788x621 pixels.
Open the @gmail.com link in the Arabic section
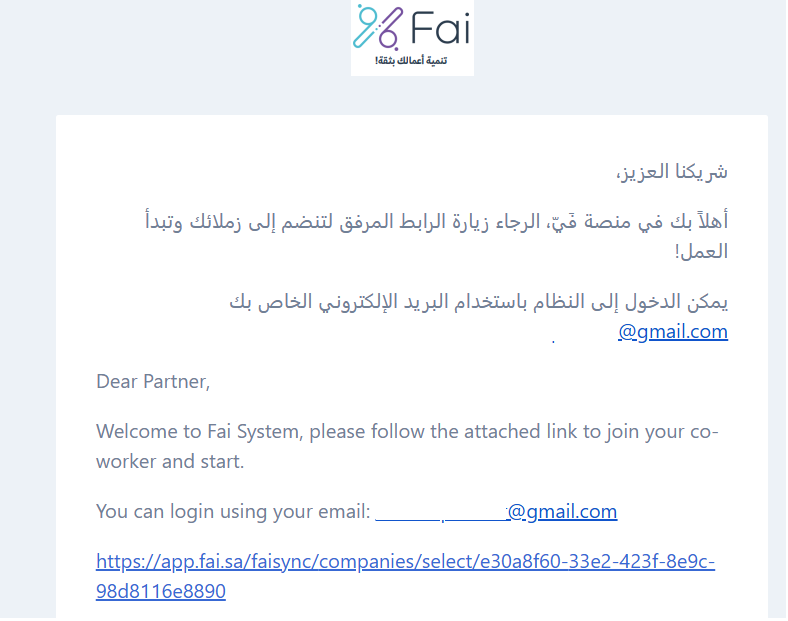(673, 332)
